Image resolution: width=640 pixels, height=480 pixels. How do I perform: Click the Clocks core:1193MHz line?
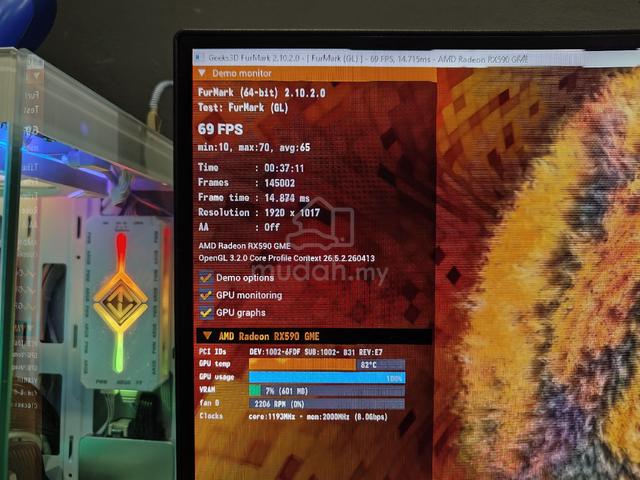(293, 417)
